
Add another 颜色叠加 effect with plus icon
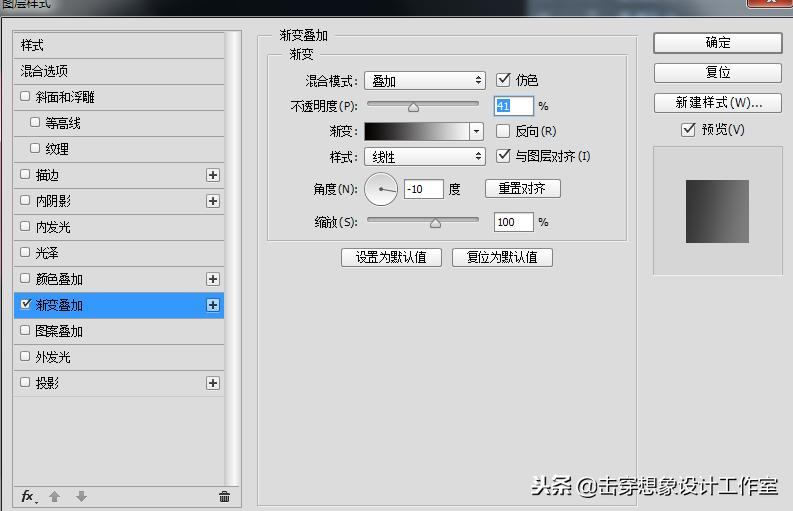coord(213,279)
